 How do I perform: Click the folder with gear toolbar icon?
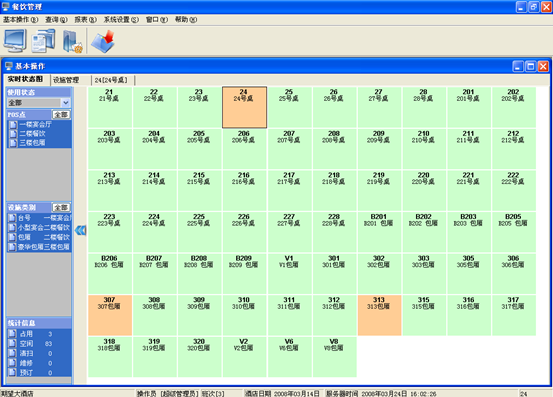(x=72, y=41)
